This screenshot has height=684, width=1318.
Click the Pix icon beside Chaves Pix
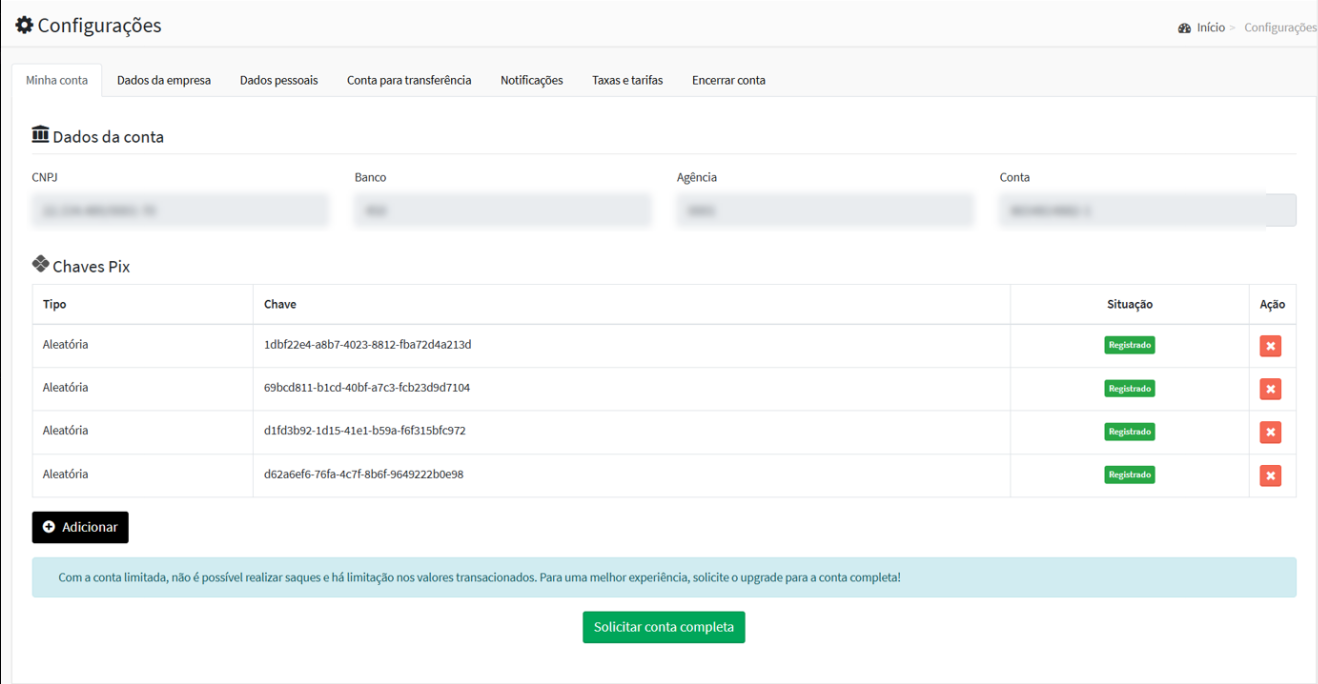40,265
